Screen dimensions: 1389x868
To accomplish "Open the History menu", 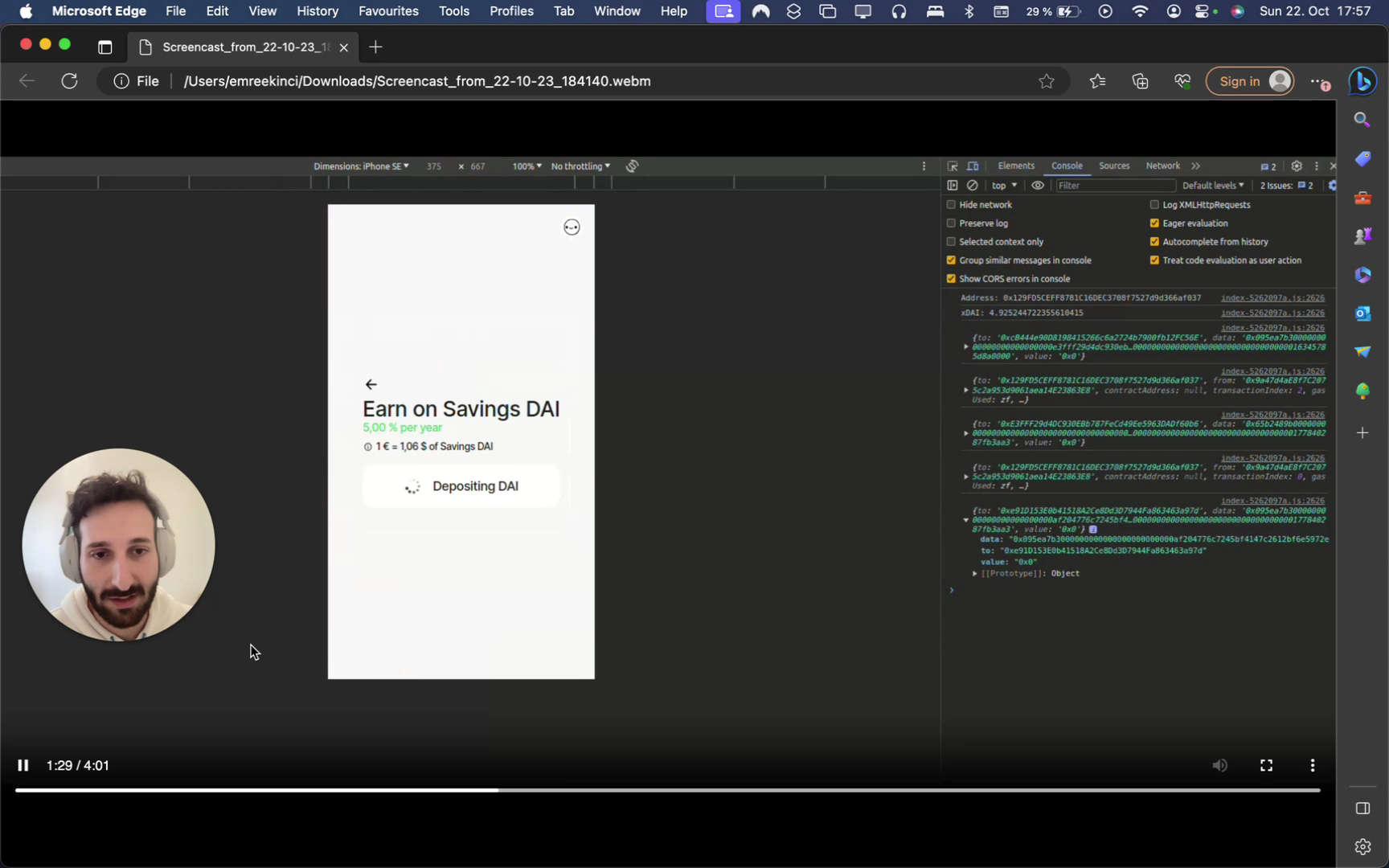I will (318, 11).
